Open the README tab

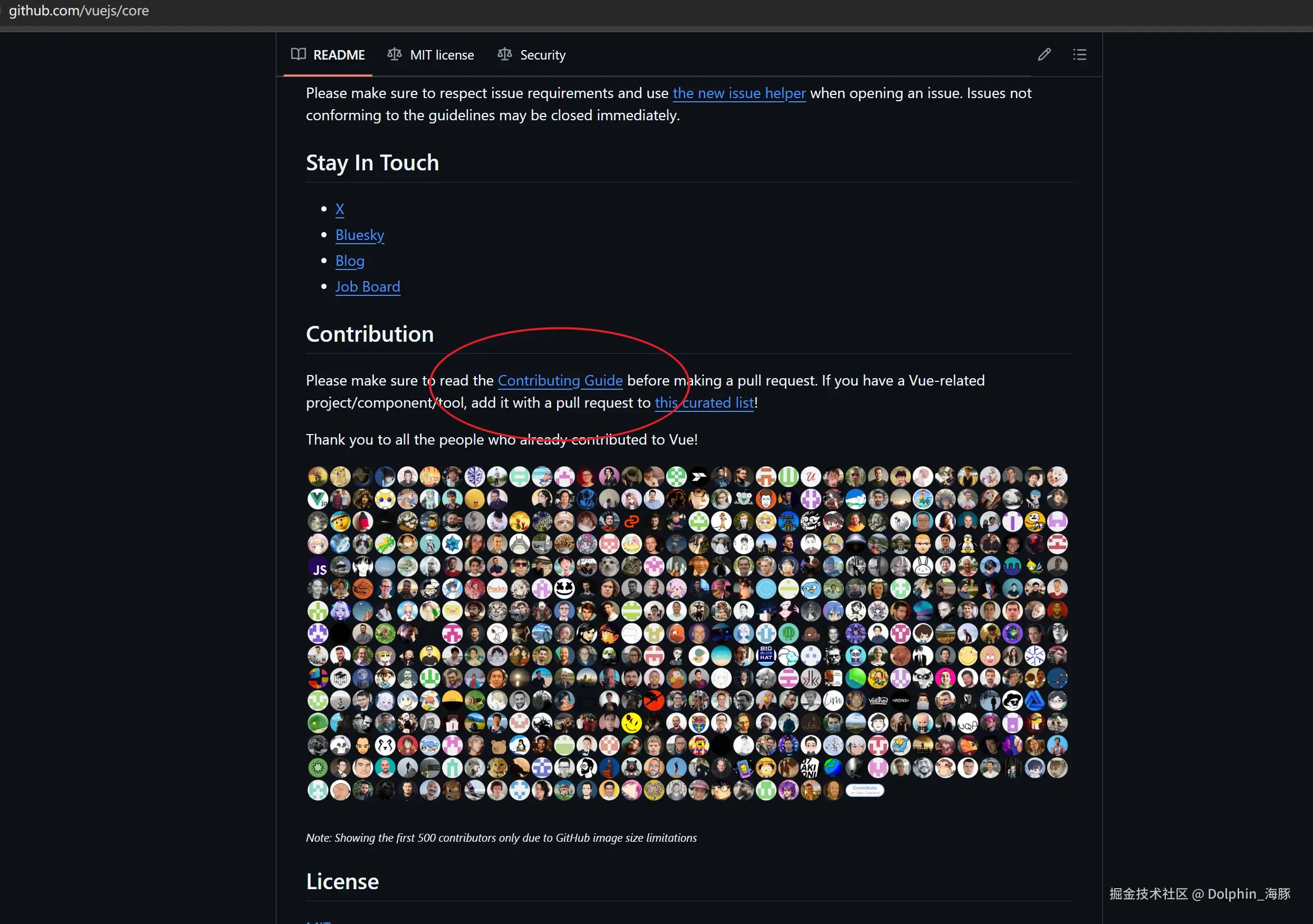click(339, 54)
